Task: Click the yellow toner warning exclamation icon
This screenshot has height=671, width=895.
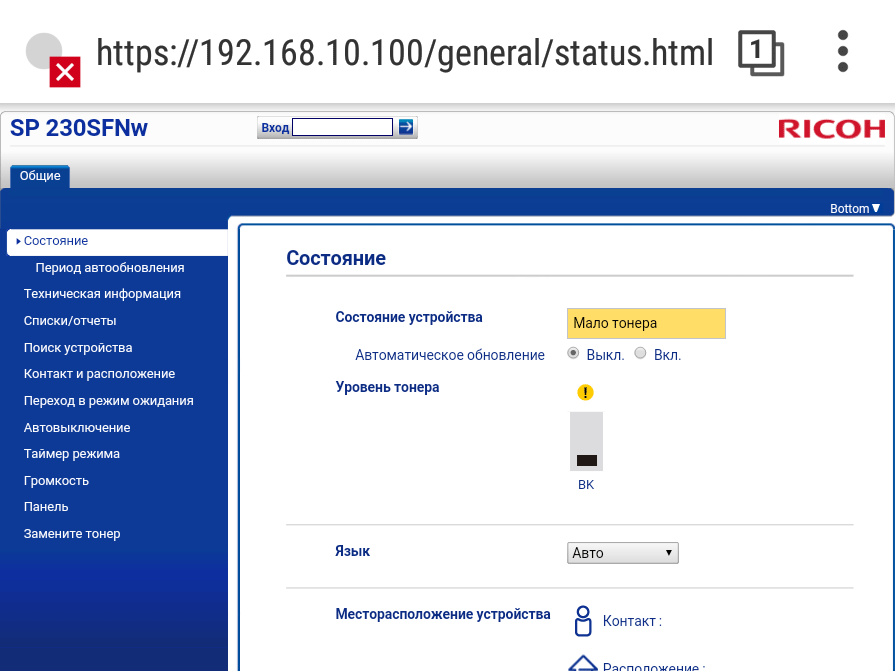Action: (585, 393)
